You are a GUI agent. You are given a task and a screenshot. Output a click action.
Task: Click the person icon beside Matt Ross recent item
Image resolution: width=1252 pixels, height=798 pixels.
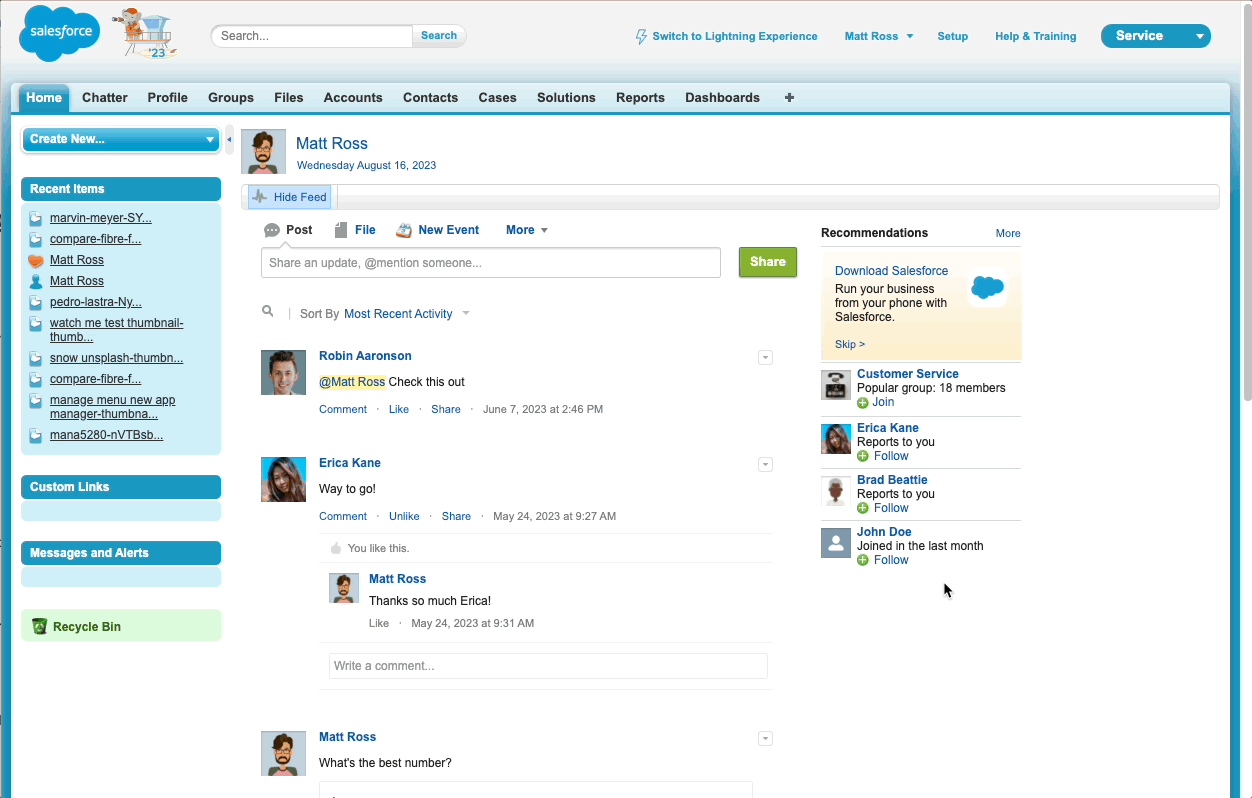(36, 281)
